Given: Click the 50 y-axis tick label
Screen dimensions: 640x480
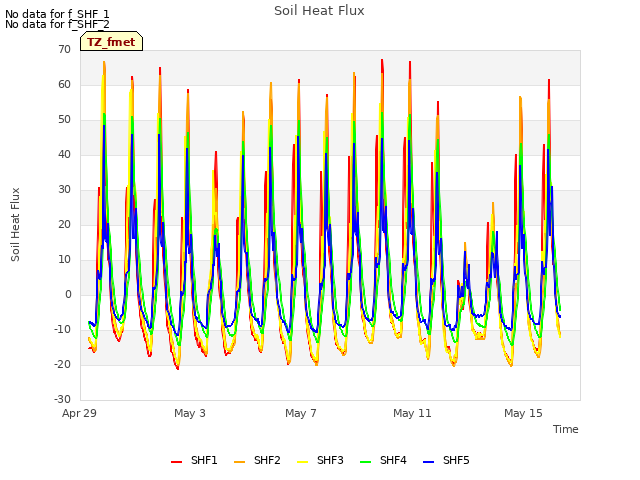Looking at the screenshot, I should tap(64, 120).
